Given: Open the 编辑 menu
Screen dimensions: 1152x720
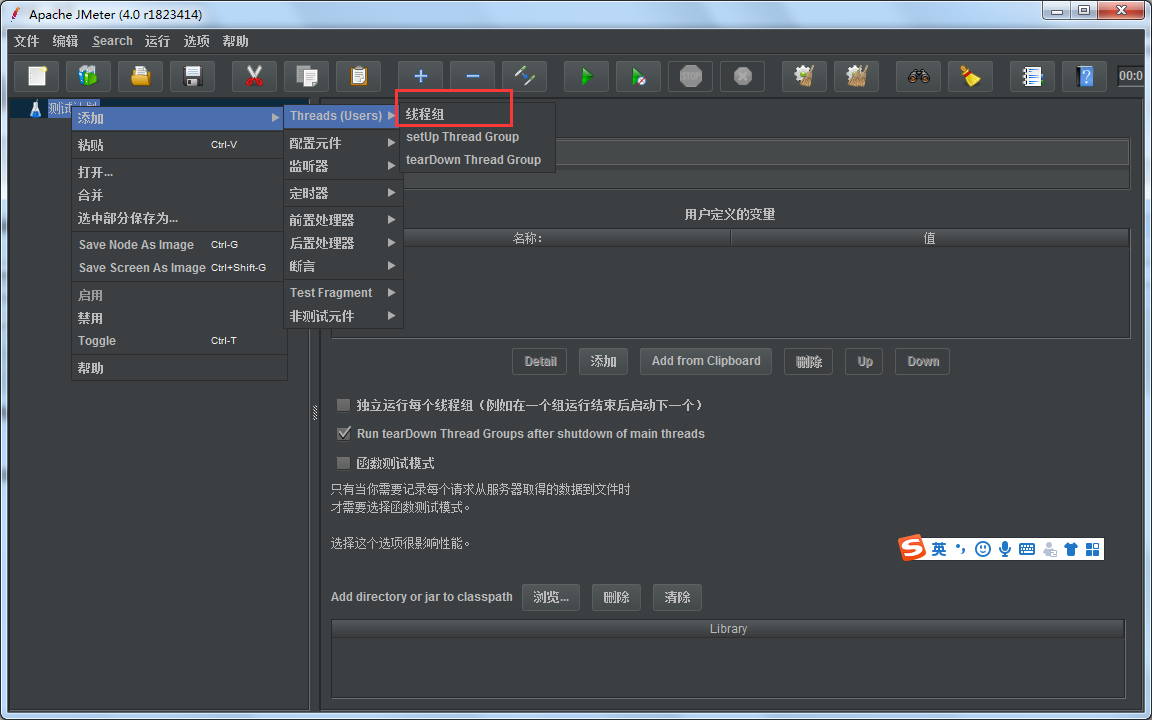Looking at the screenshot, I should coord(65,41).
